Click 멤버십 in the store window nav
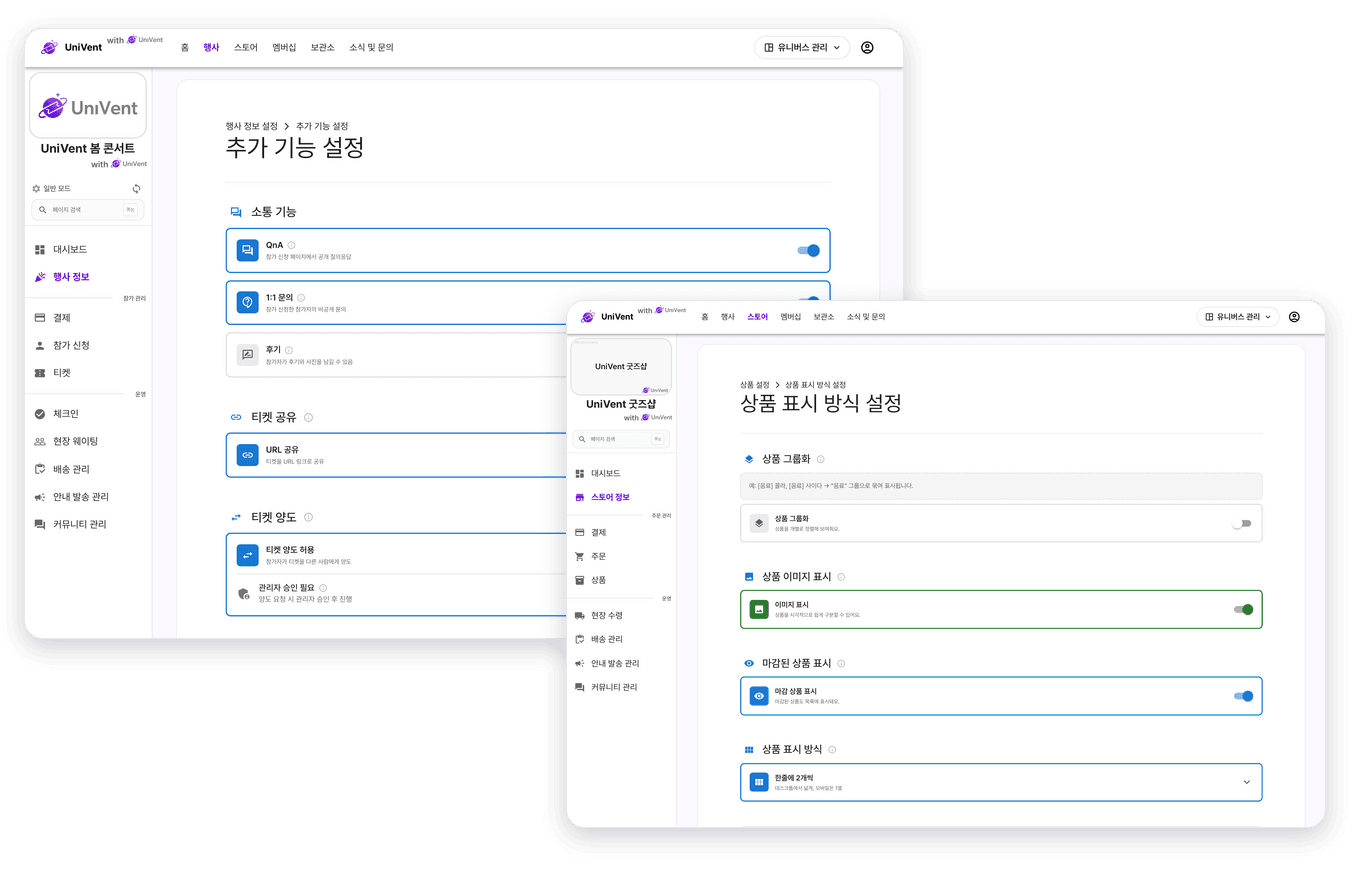The image size is (1360, 880). [x=791, y=317]
